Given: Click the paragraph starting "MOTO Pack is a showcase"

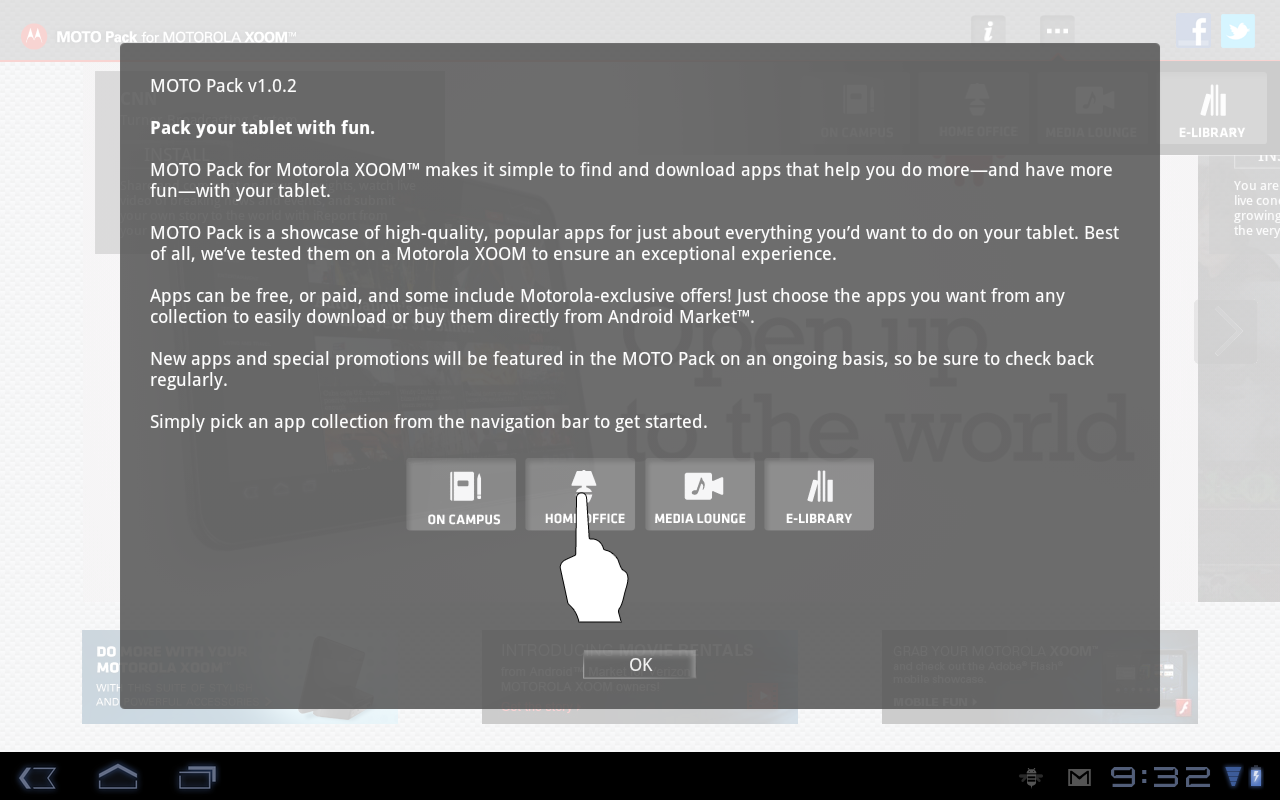Looking at the screenshot, I should click(x=634, y=243).
